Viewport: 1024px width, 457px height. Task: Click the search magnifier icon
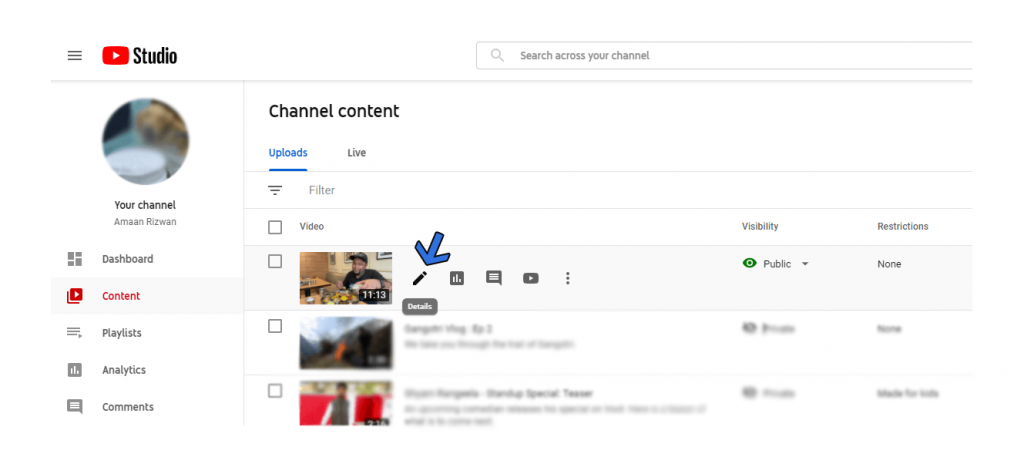(497, 55)
